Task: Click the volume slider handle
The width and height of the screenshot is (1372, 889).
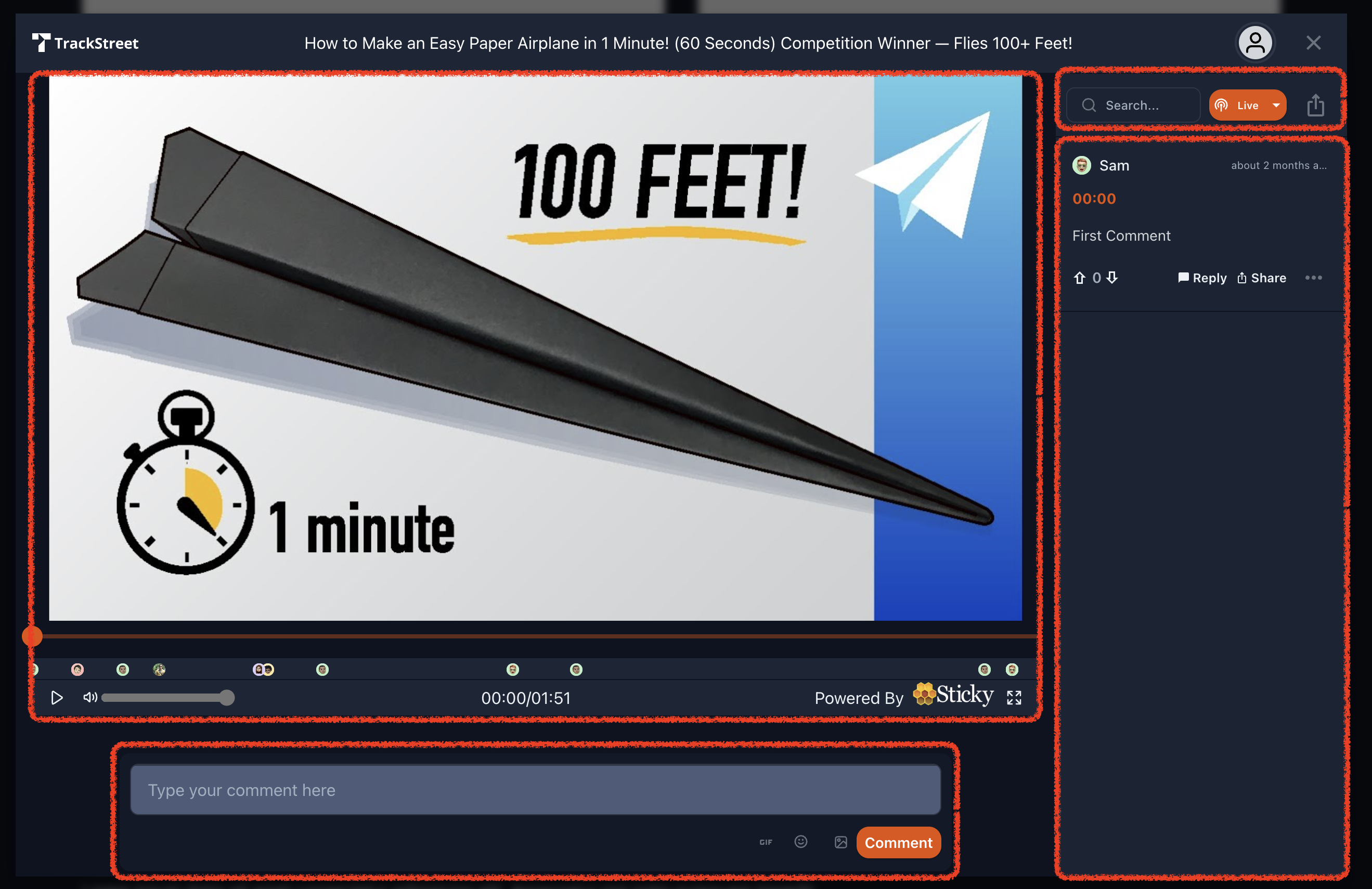Action: point(227,698)
